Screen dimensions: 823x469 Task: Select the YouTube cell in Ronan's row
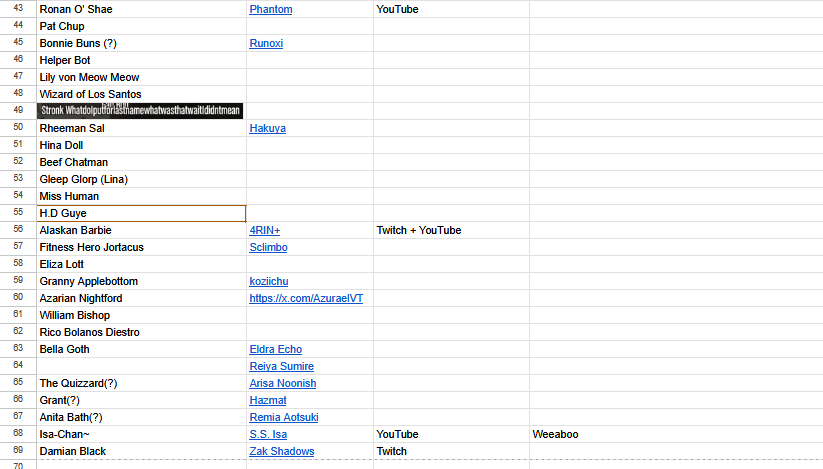pyautogui.click(x=451, y=9)
